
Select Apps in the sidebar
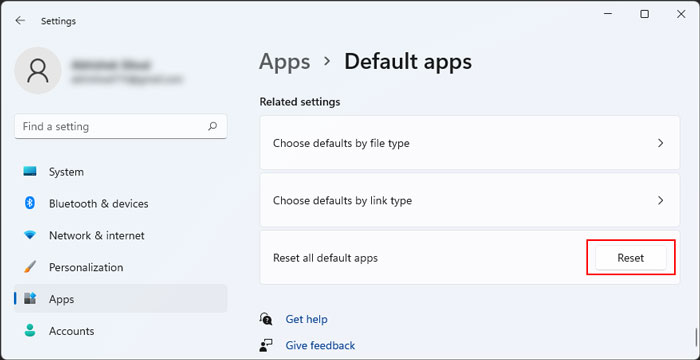point(121,299)
